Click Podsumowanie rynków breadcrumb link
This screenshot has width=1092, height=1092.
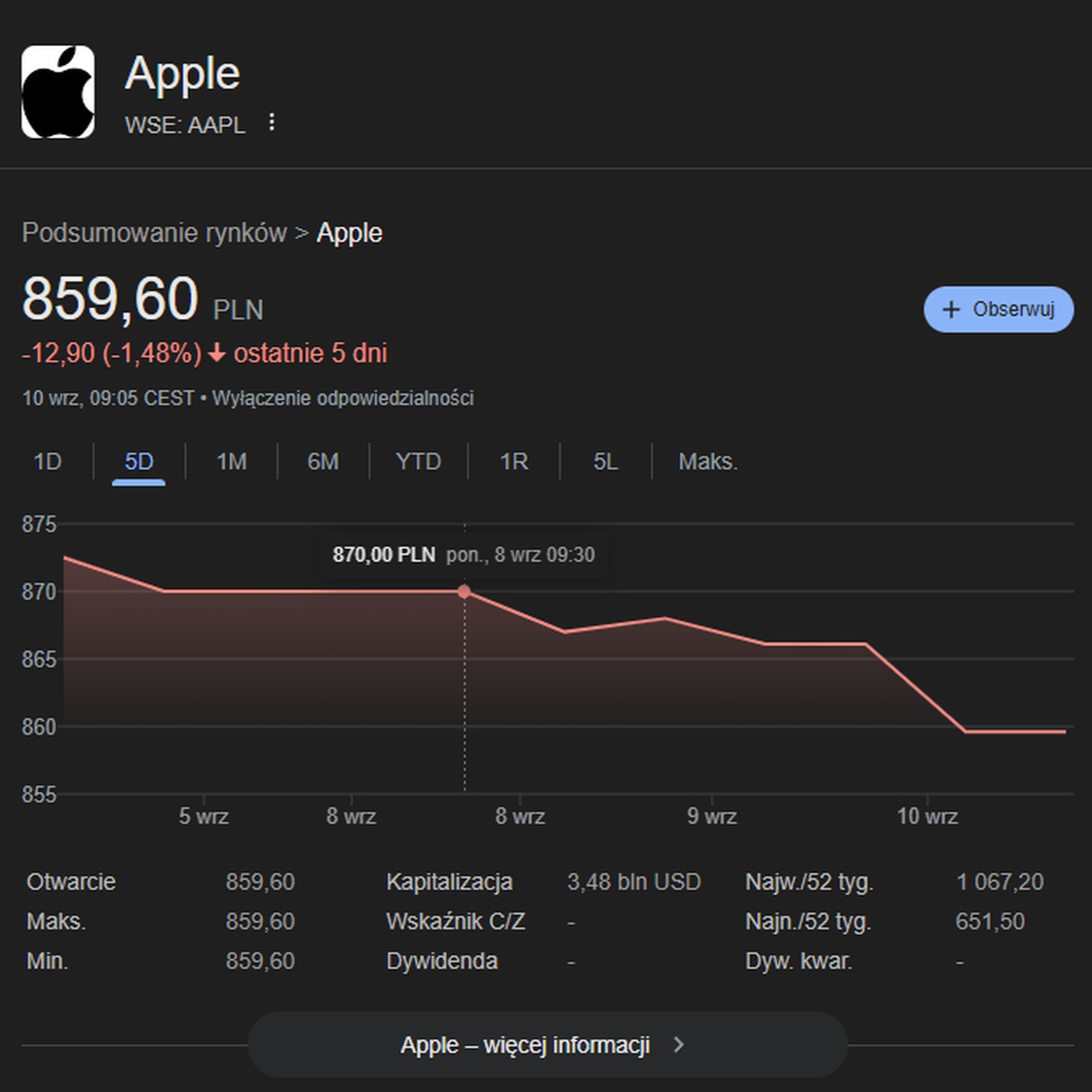(154, 232)
